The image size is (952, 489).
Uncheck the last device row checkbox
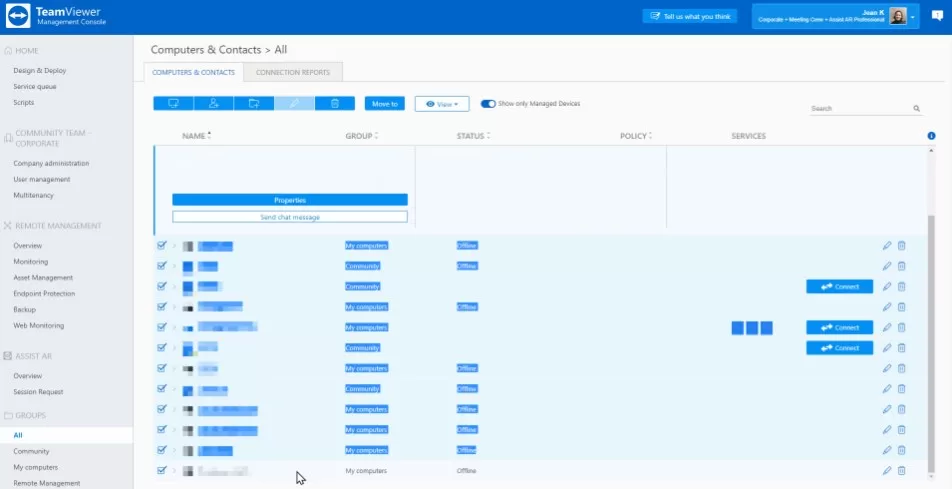[162, 470]
